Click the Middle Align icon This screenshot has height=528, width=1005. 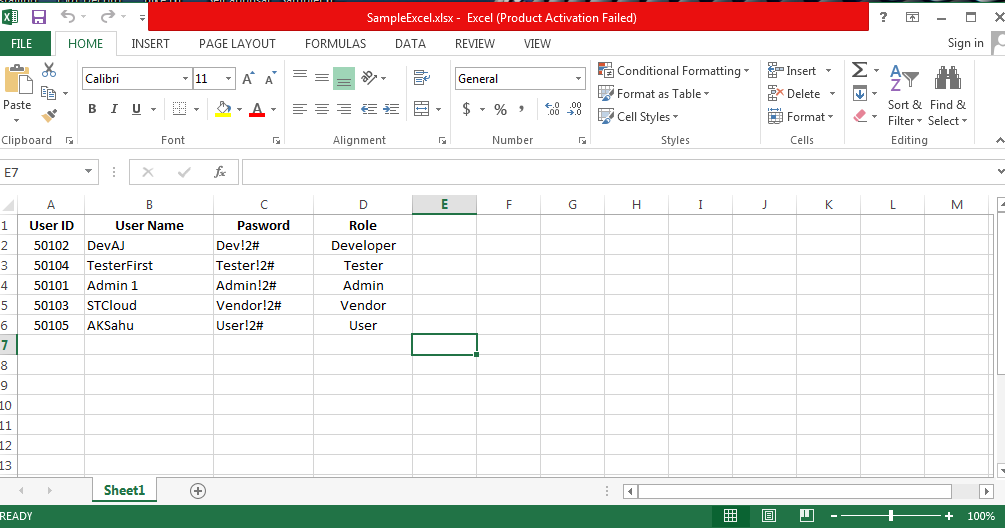322,78
